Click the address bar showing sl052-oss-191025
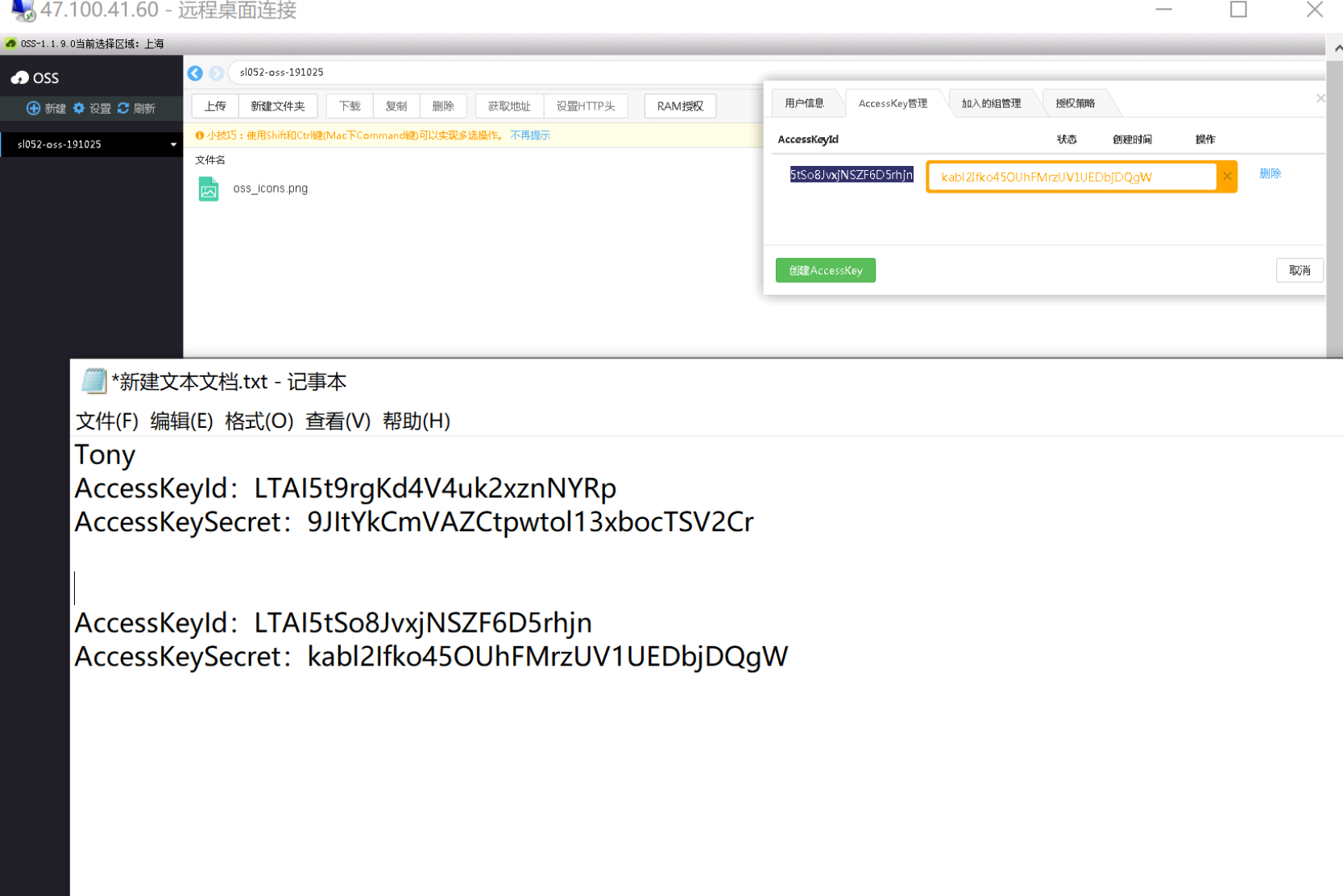This screenshot has height=896, width=1343. tap(773, 73)
